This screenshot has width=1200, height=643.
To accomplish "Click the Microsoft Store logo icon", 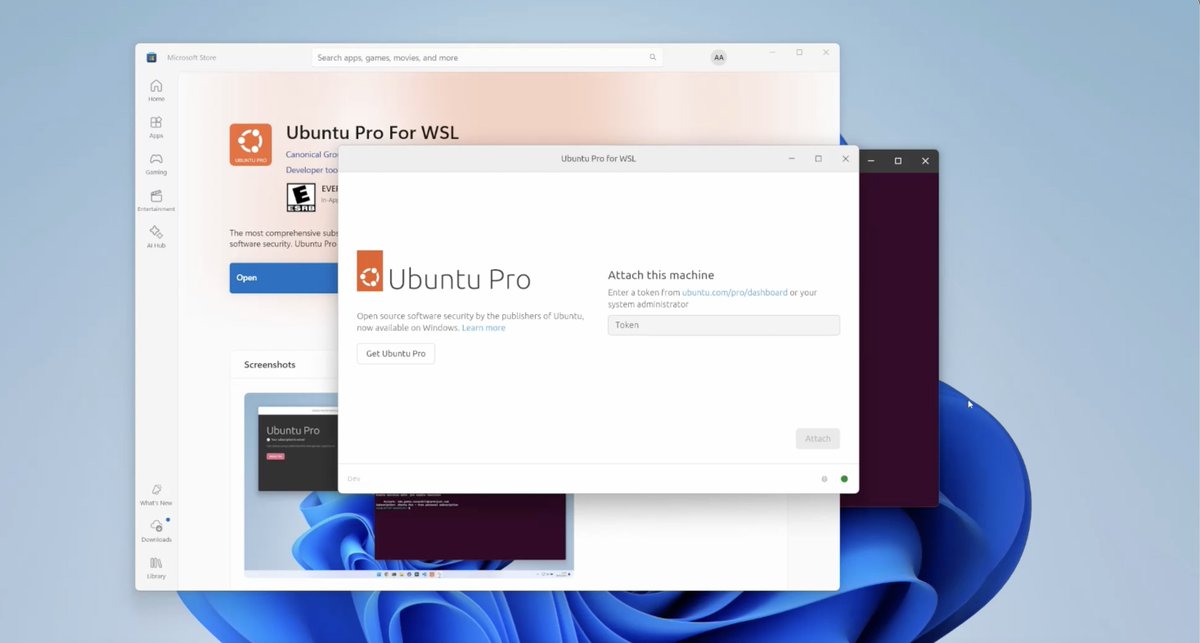I will tap(151, 57).
